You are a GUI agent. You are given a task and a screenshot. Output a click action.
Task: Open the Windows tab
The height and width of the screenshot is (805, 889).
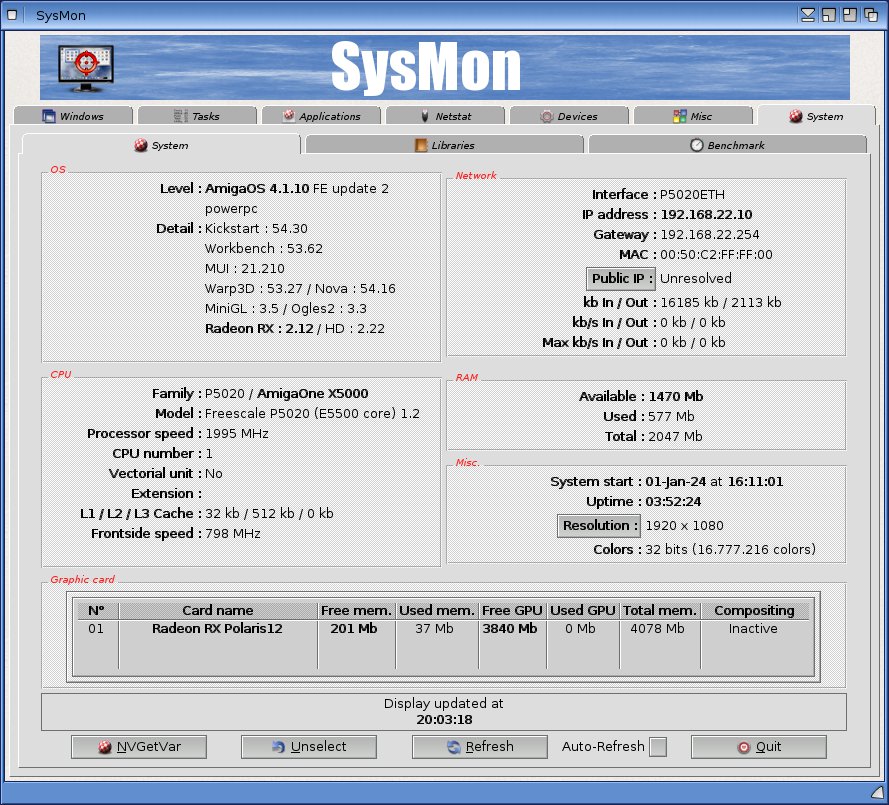coord(73,116)
